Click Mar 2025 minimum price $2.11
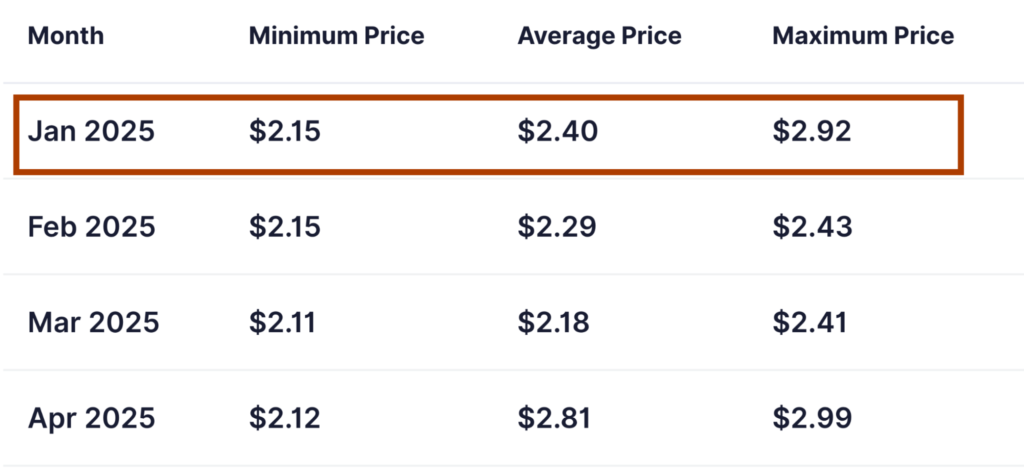This screenshot has height=469, width=1024. pos(281,323)
